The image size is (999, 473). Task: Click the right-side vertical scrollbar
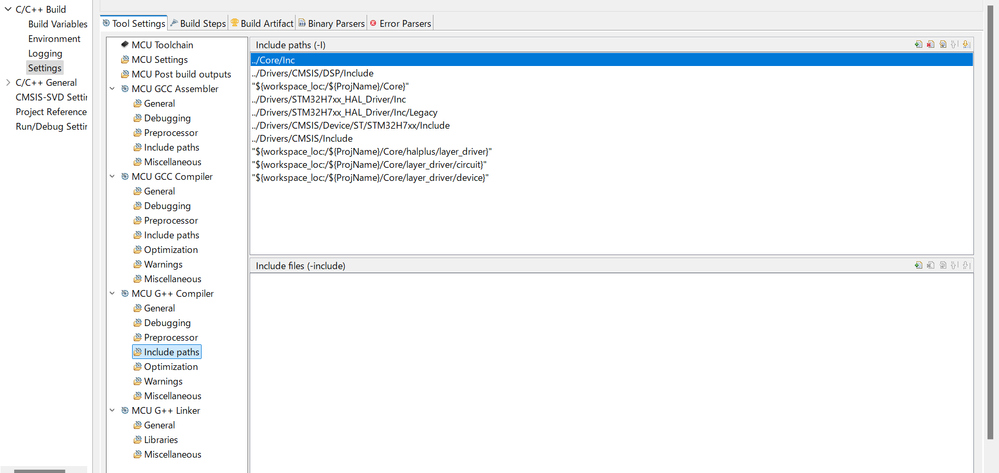pyautogui.click(x=990, y=223)
